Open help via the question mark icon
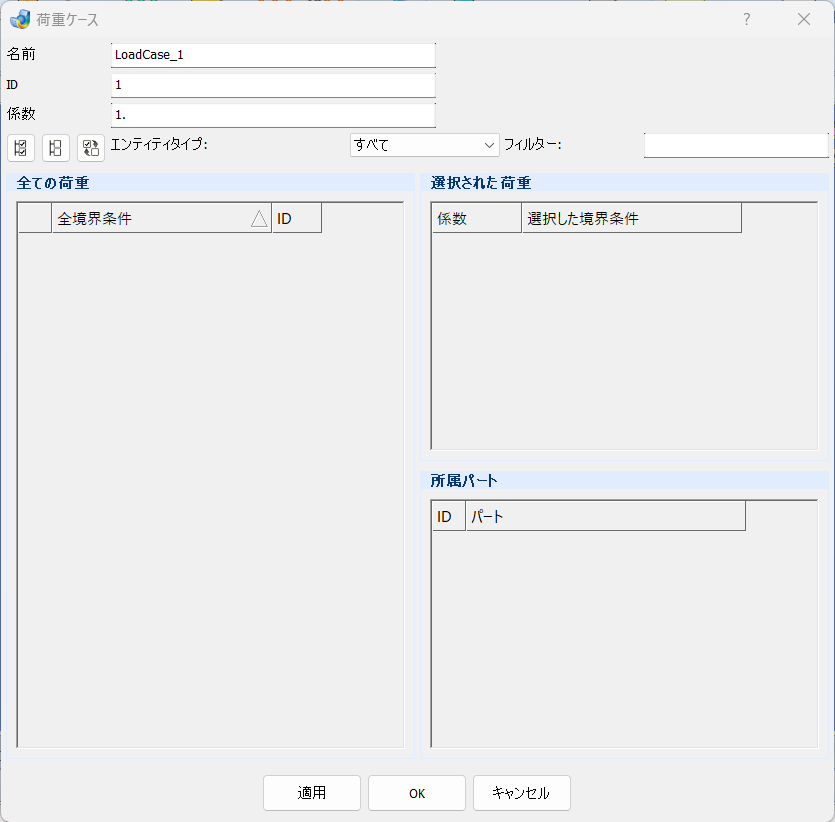835x822 pixels. click(x=747, y=20)
